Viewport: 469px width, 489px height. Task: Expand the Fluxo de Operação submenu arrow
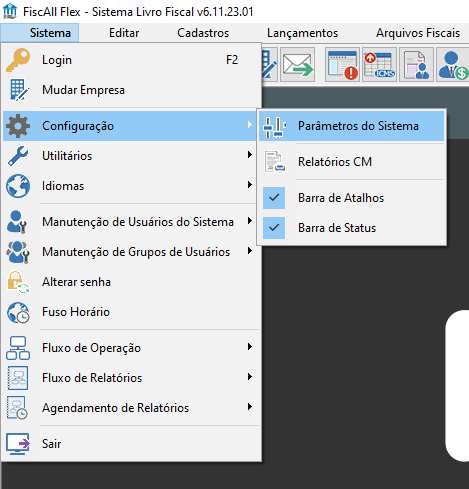250,347
